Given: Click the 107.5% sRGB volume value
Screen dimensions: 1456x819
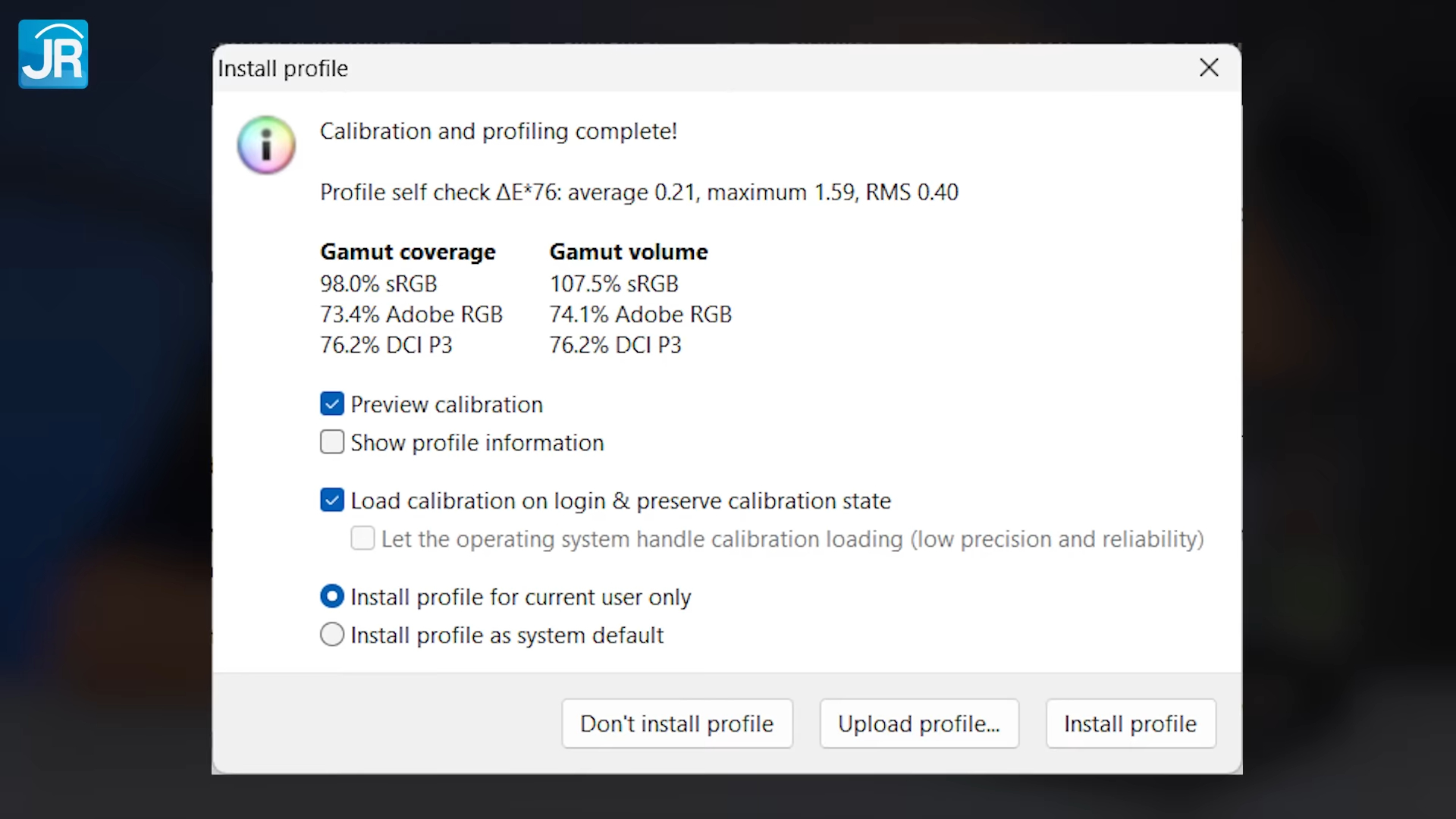Looking at the screenshot, I should 614,284.
